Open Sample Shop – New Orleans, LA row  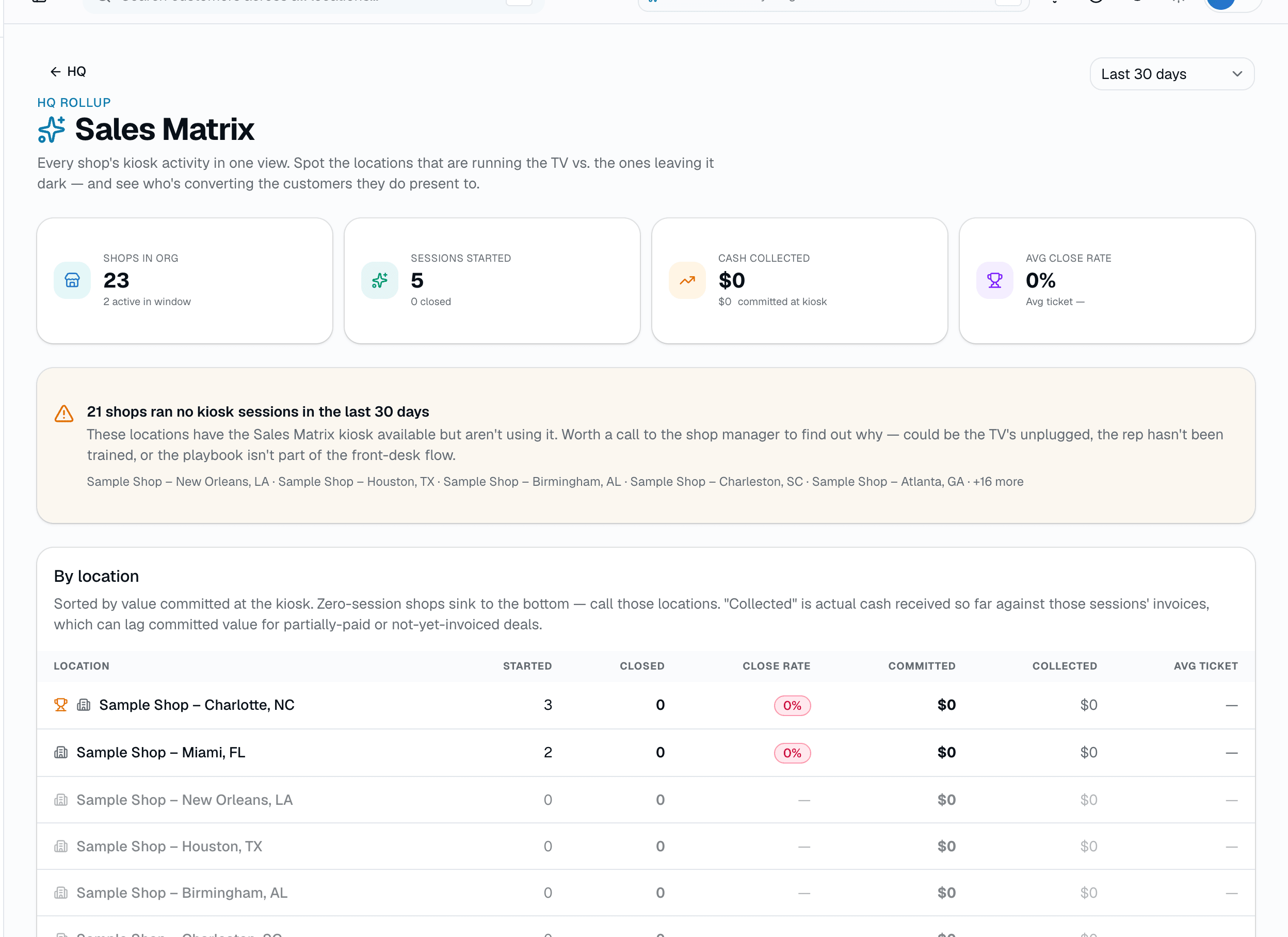pos(646,800)
